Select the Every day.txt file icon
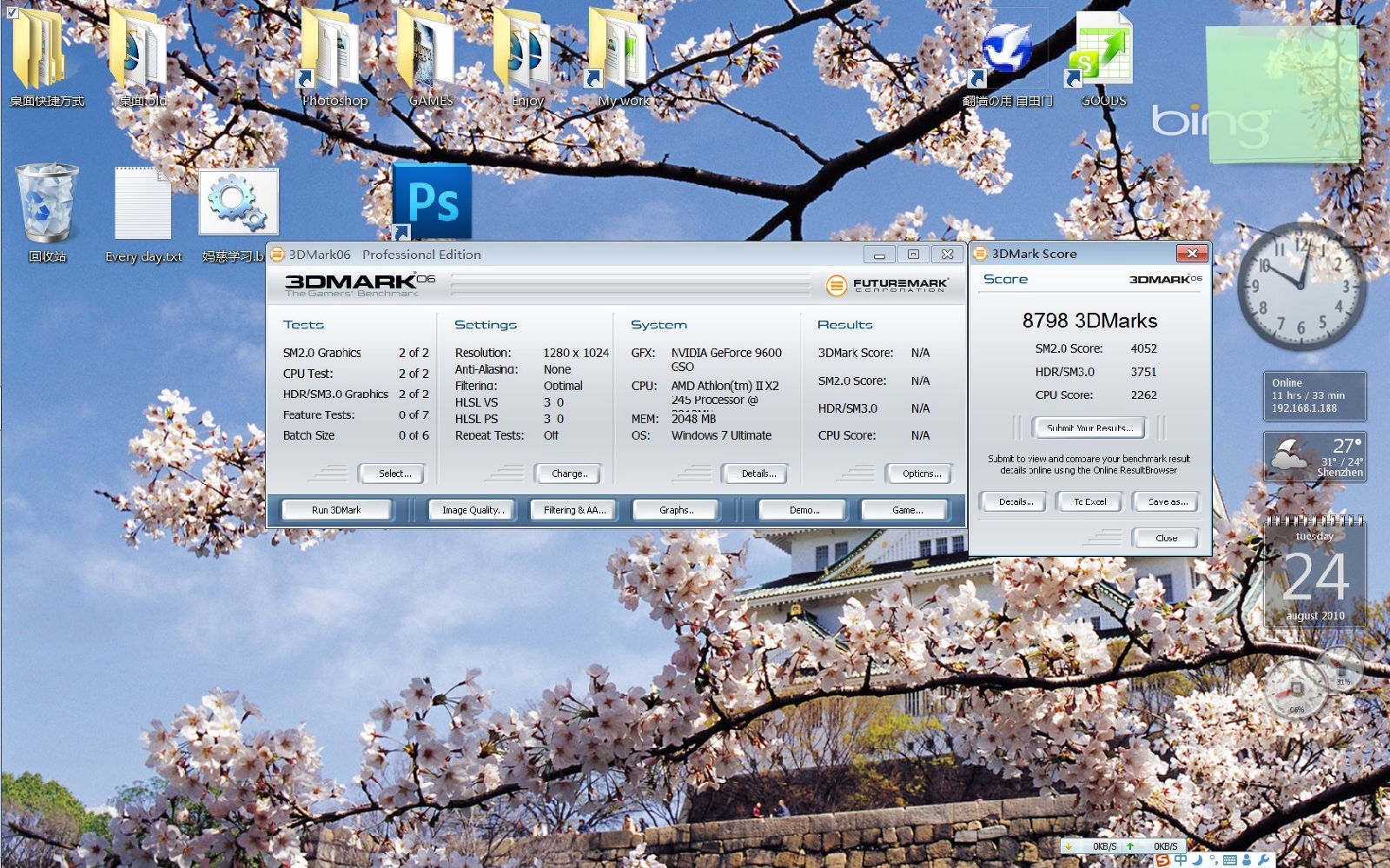Image resolution: width=1390 pixels, height=868 pixels. click(142, 203)
